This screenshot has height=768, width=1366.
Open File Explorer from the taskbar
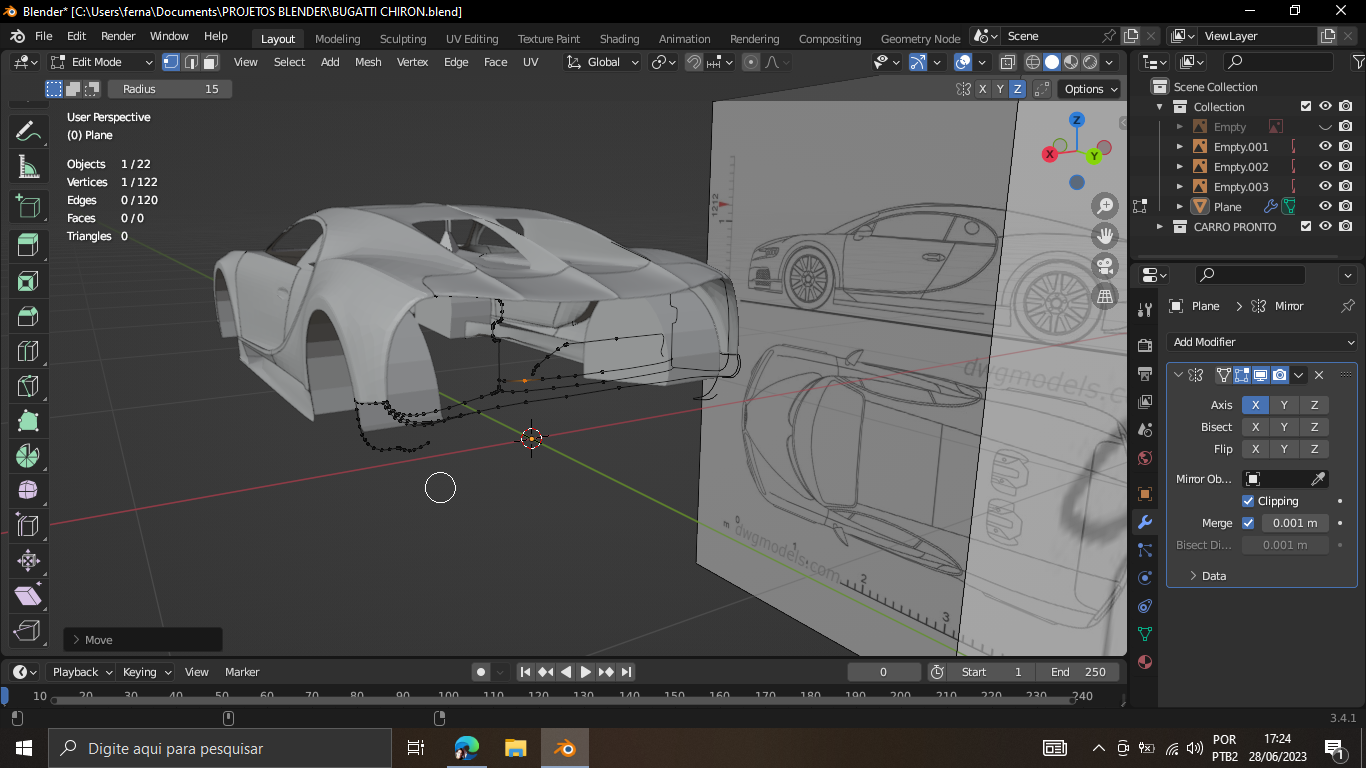tap(515, 748)
